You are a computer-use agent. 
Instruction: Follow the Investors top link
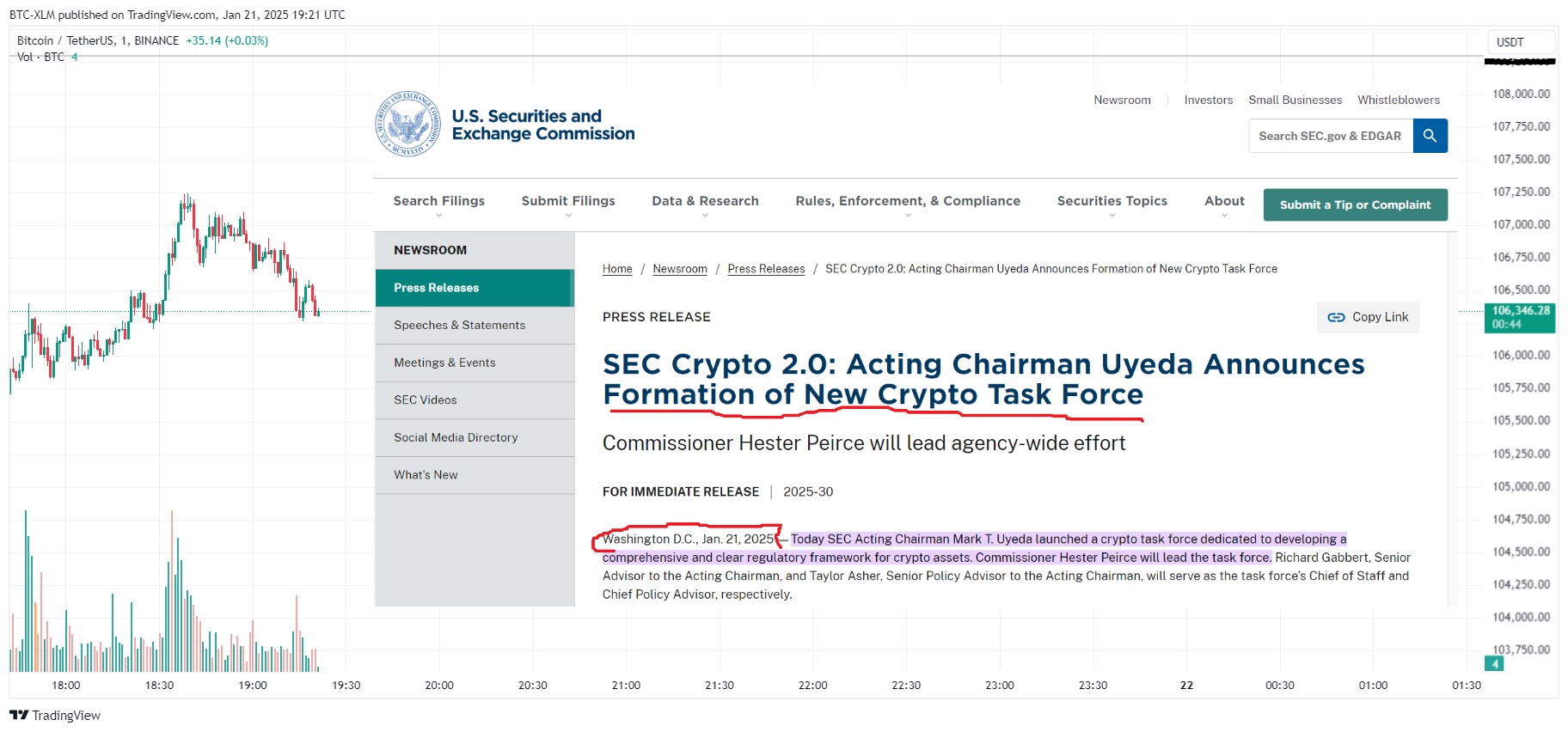[1208, 100]
